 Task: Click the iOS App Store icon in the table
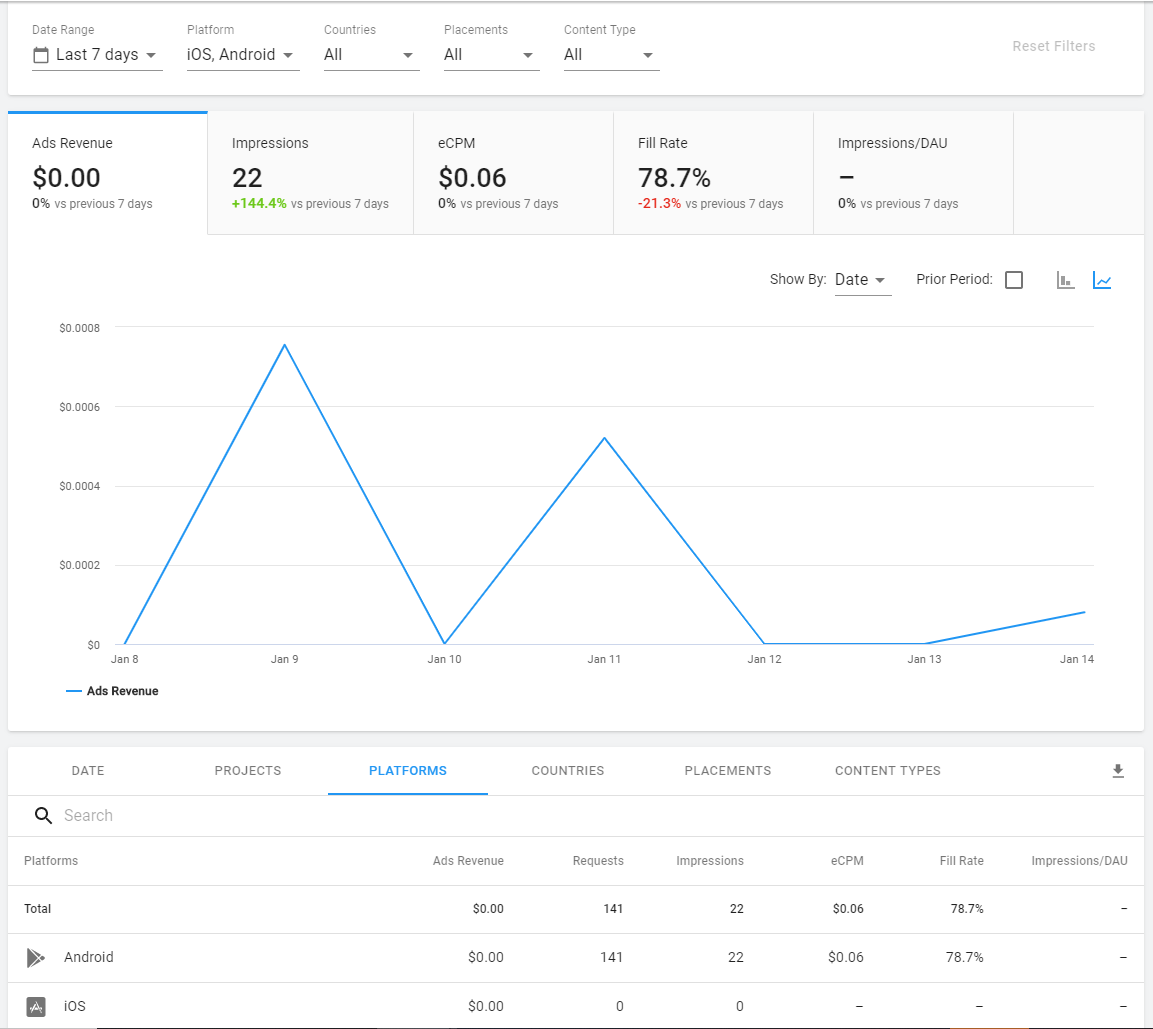(x=36, y=1006)
